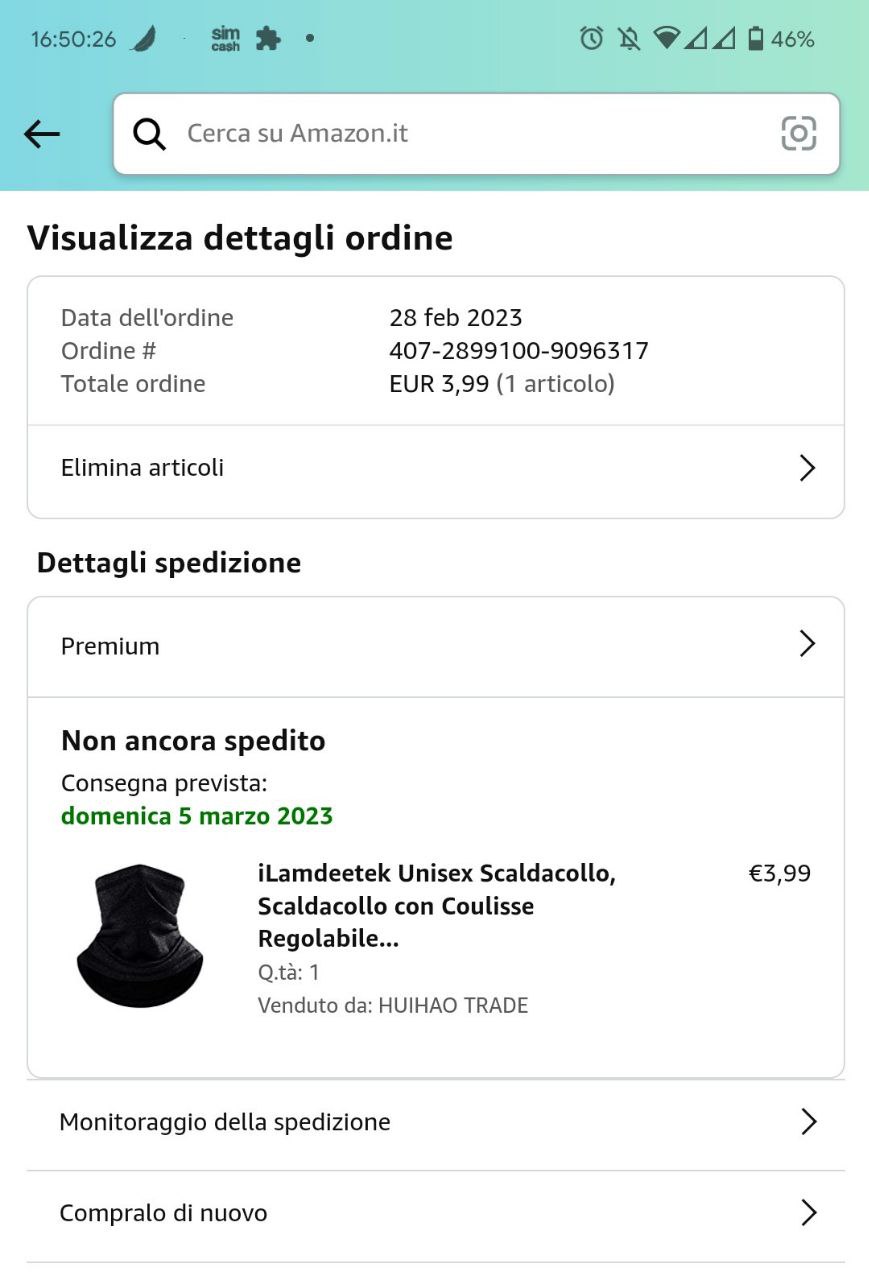Expand Elimina articoli chevron
Image resolution: width=869 pixels, height=1280 pixels.
coord(807,468)
